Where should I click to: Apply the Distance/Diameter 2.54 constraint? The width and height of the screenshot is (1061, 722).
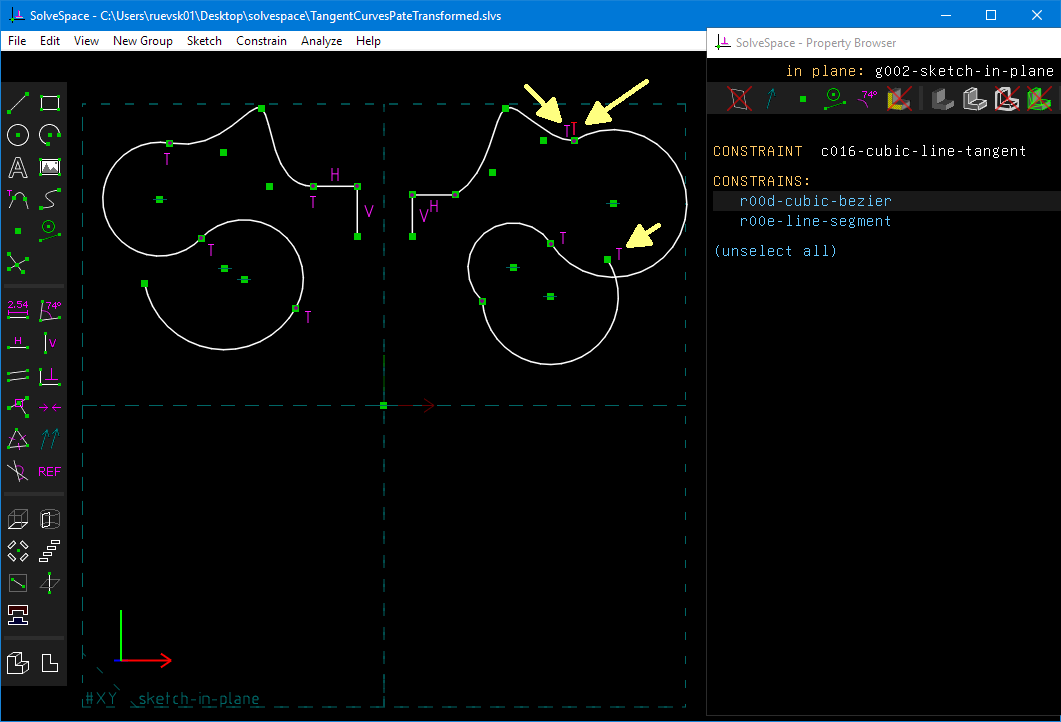(18, 310)
